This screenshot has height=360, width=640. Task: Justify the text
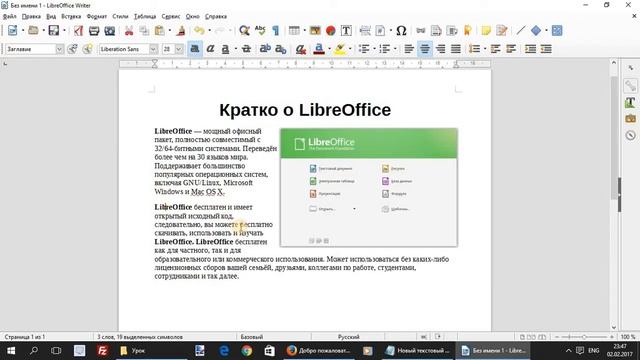pyautogui.click(x=456, y=49)
